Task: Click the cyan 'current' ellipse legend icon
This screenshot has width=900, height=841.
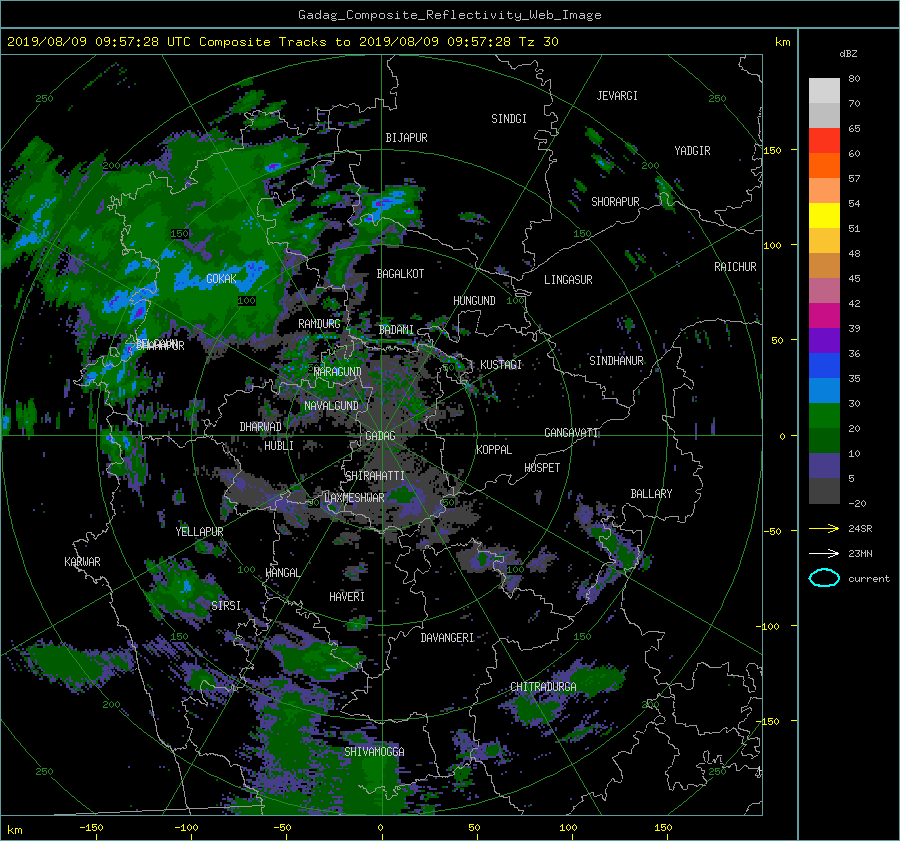Action: [x=824, y=578]
